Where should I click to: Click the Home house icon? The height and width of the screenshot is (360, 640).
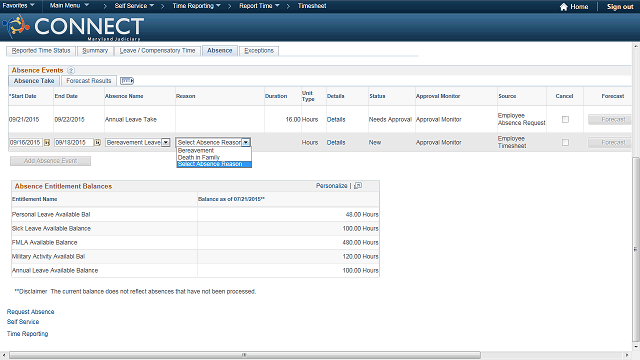click(564, 7)
